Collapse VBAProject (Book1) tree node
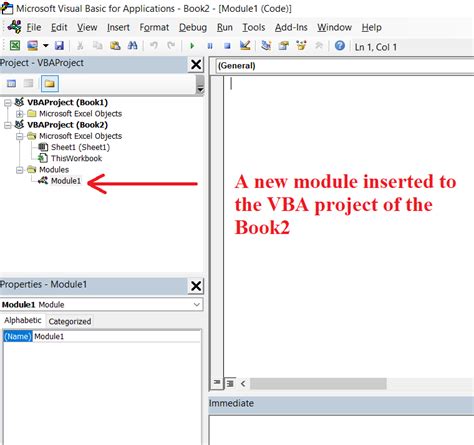Viewport: 474px width, 445px height. click(x=8, y=103)
